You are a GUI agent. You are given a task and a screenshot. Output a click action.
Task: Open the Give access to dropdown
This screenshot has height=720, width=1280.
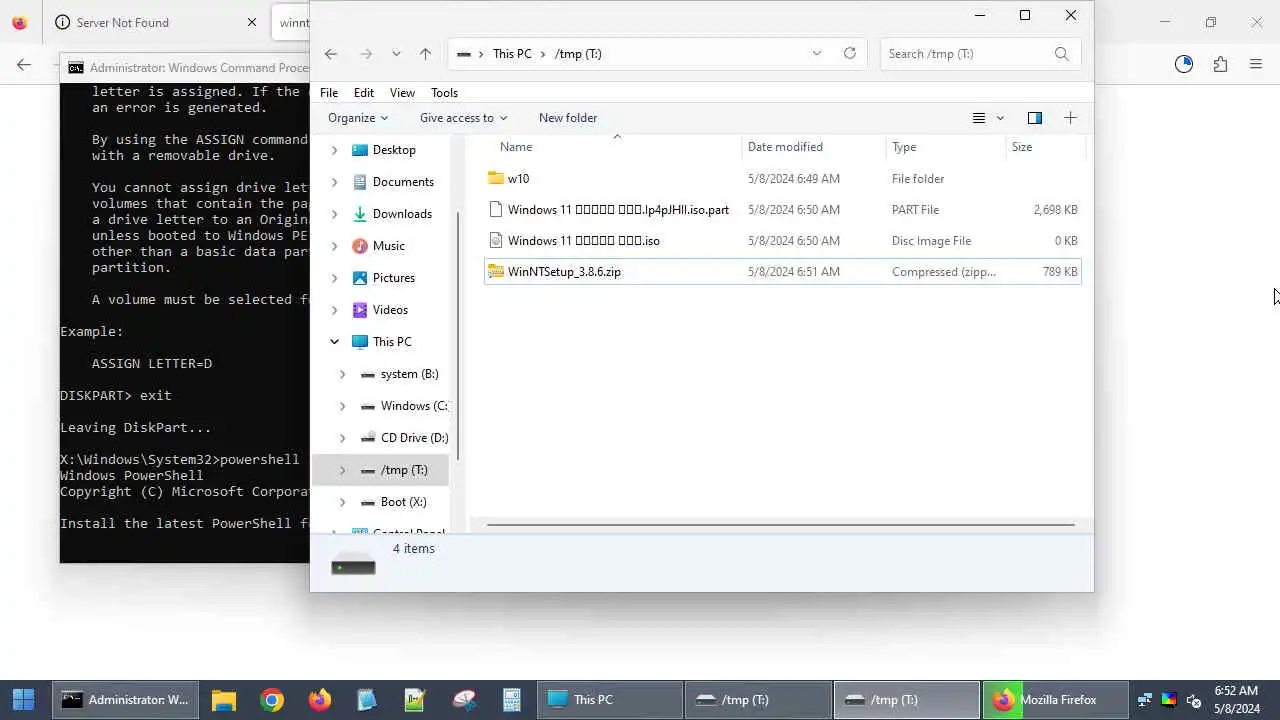tap(463, 118)
